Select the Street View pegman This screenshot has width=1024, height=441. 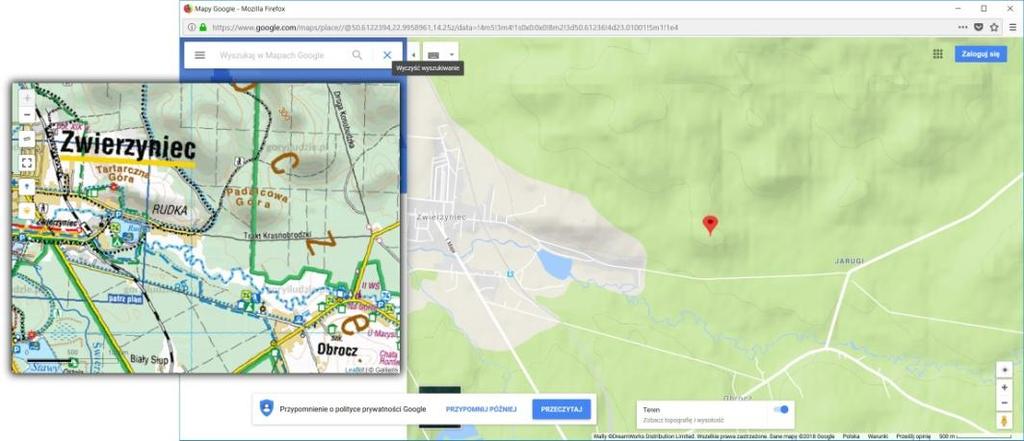(x=1004, y=421)
